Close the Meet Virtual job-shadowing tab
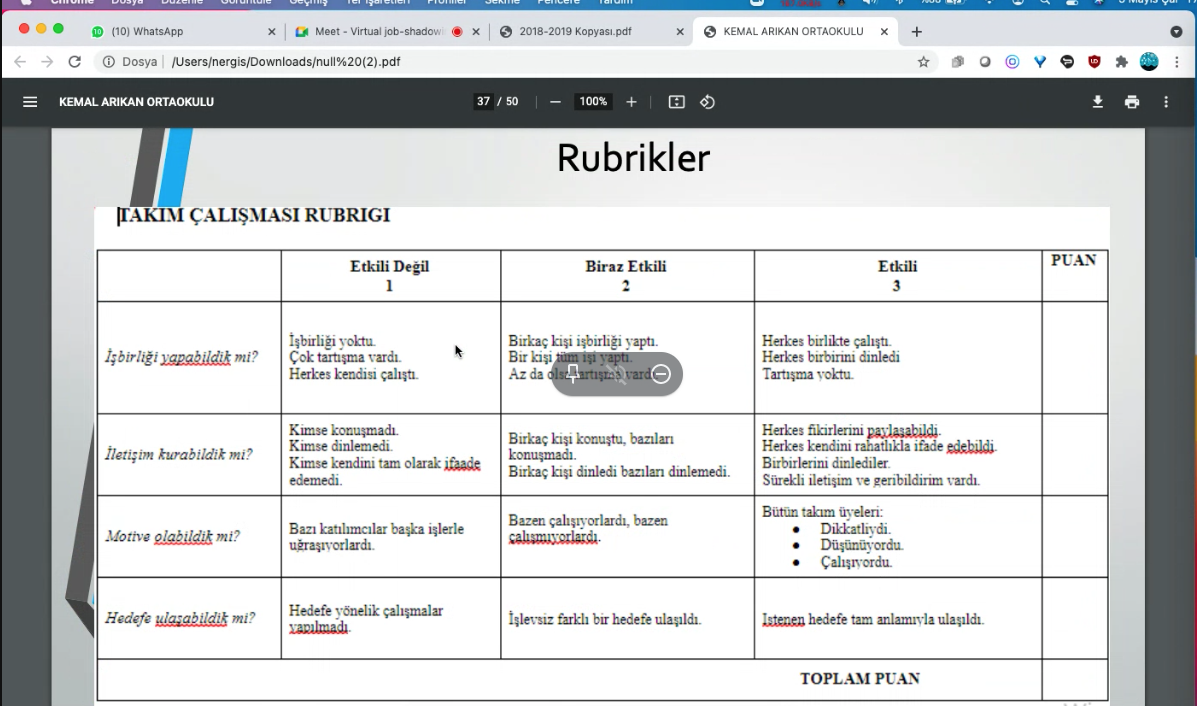 click(x=476, y=31)
